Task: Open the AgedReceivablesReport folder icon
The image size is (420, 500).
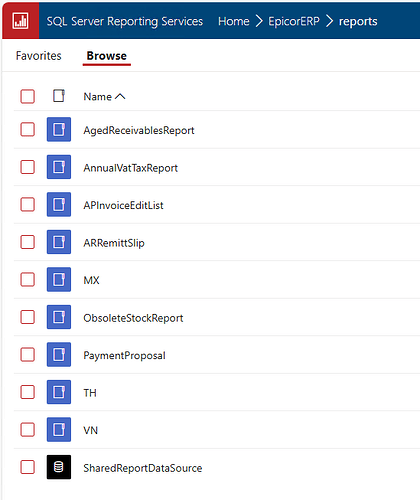Action: [x=59, y=129]
